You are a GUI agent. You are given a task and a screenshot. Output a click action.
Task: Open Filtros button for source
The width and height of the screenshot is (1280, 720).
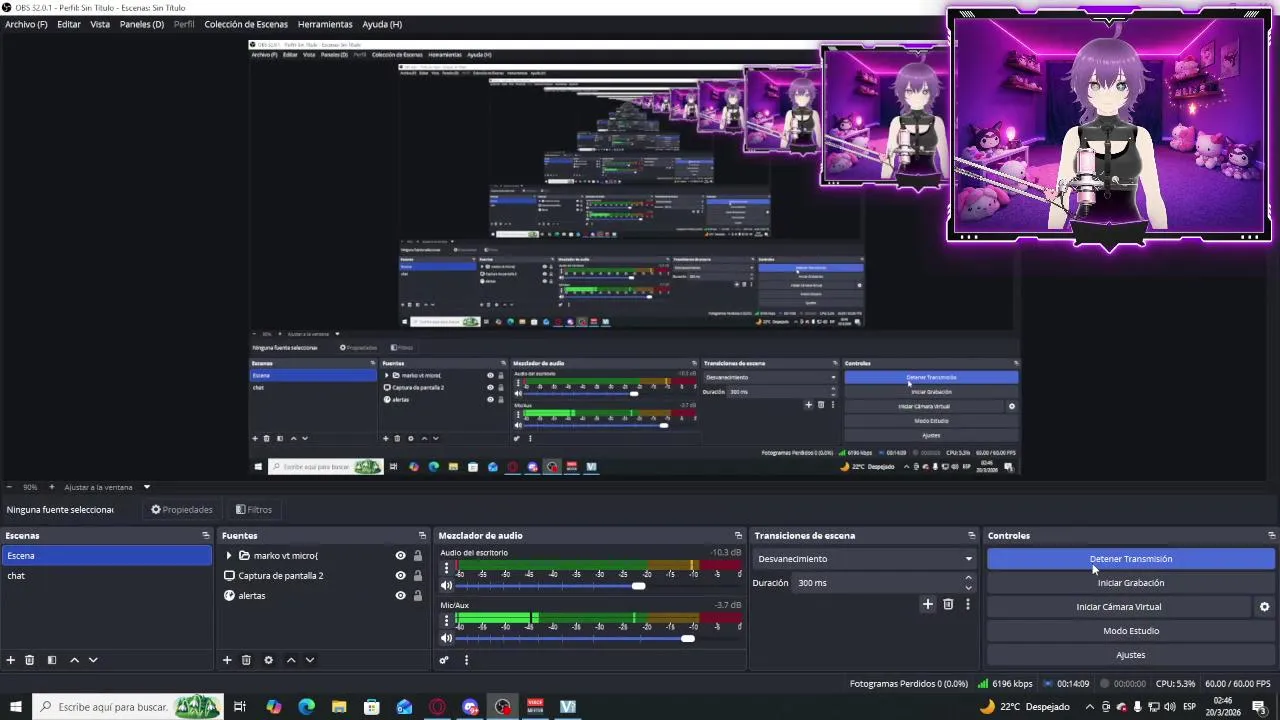(x=254, y=510)
